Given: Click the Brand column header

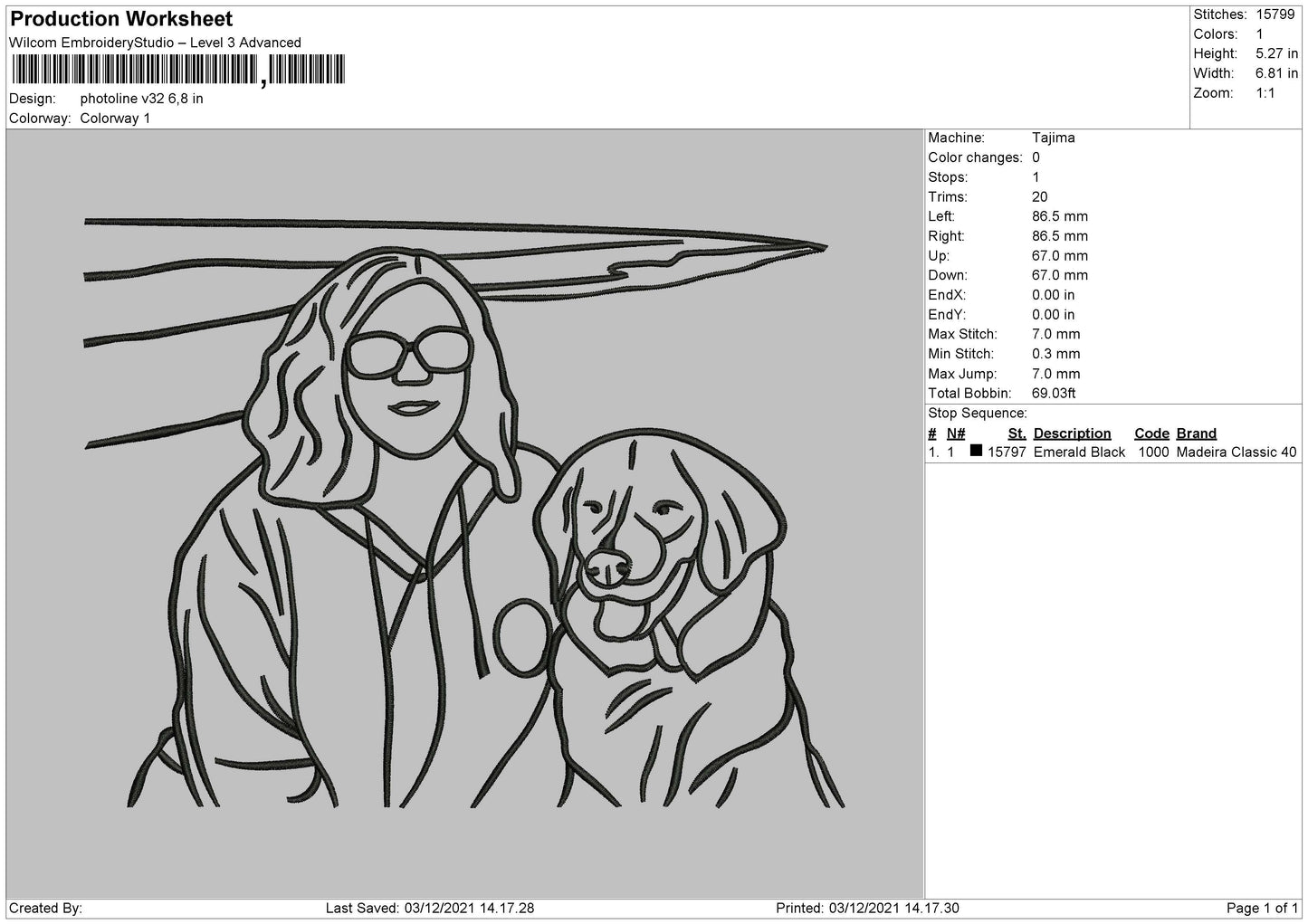Looking at the screenshot, I should coord(1196,433).
